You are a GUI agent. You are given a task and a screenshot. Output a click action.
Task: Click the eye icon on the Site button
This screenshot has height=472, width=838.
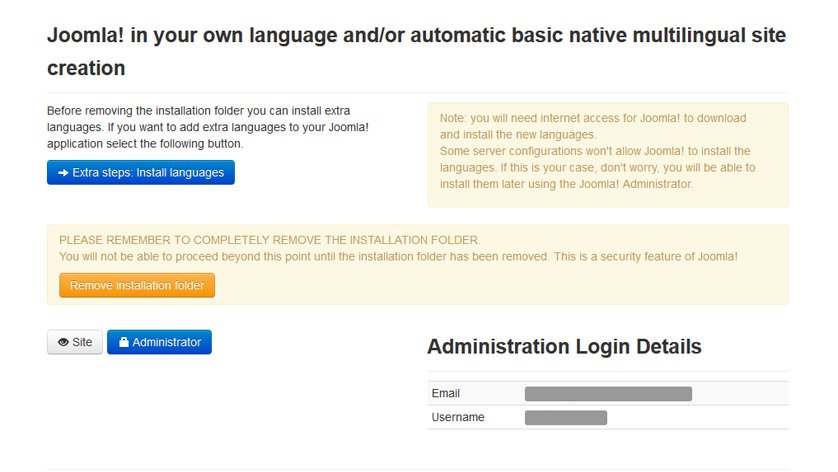point(63,343)
